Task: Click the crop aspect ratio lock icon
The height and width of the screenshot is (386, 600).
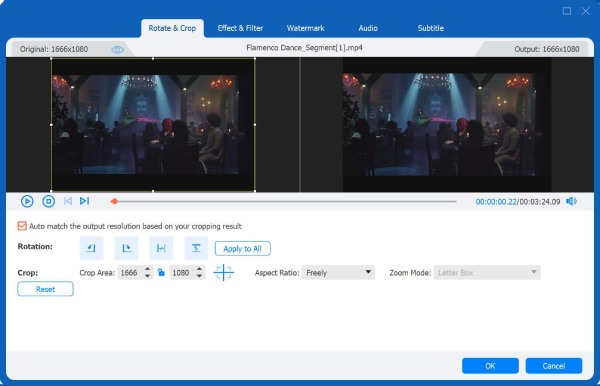Action: point(161,272)
